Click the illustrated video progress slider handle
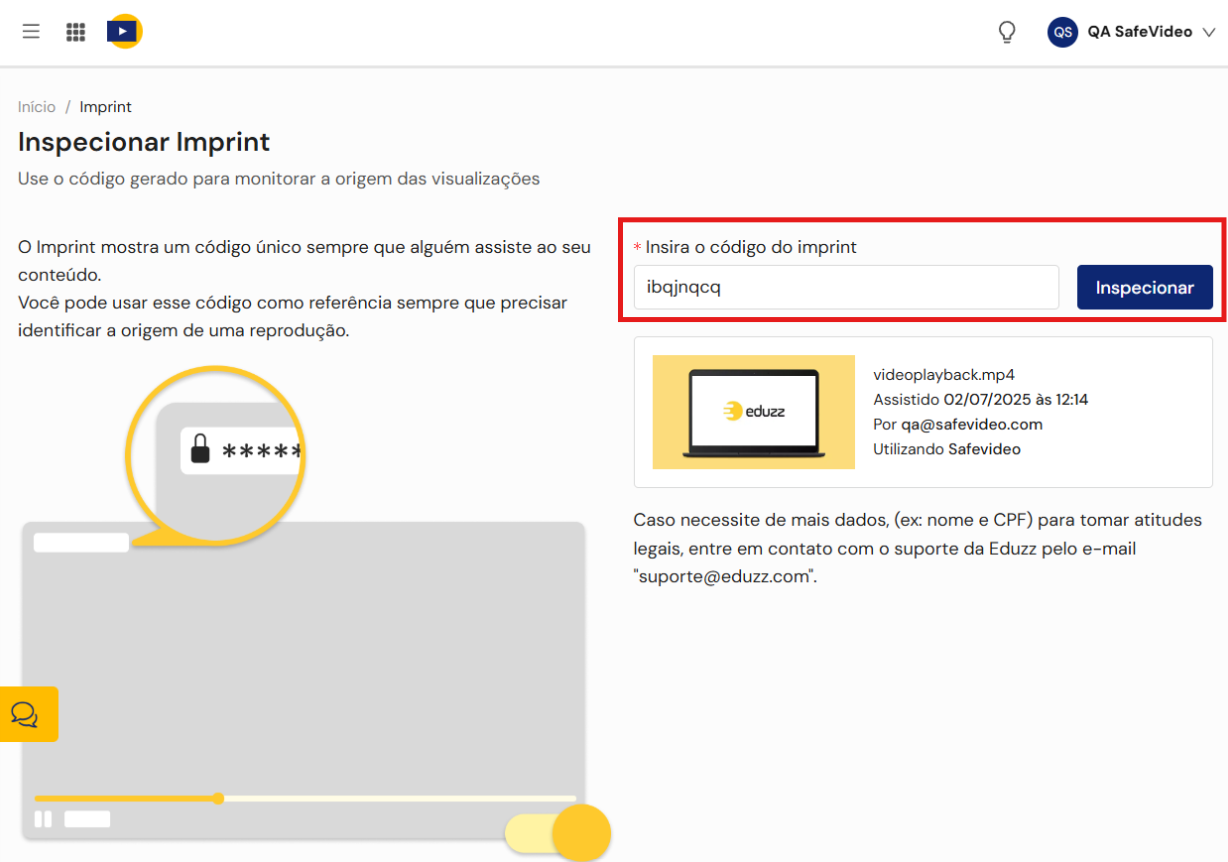1228x862 pixels. (x=218, y=798)
